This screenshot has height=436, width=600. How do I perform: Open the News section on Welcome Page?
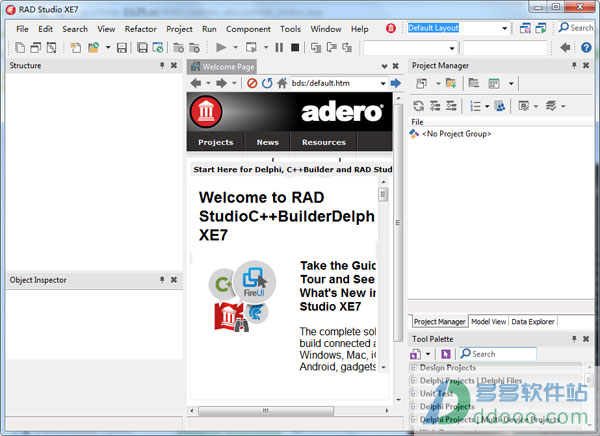tap(267, 142)
